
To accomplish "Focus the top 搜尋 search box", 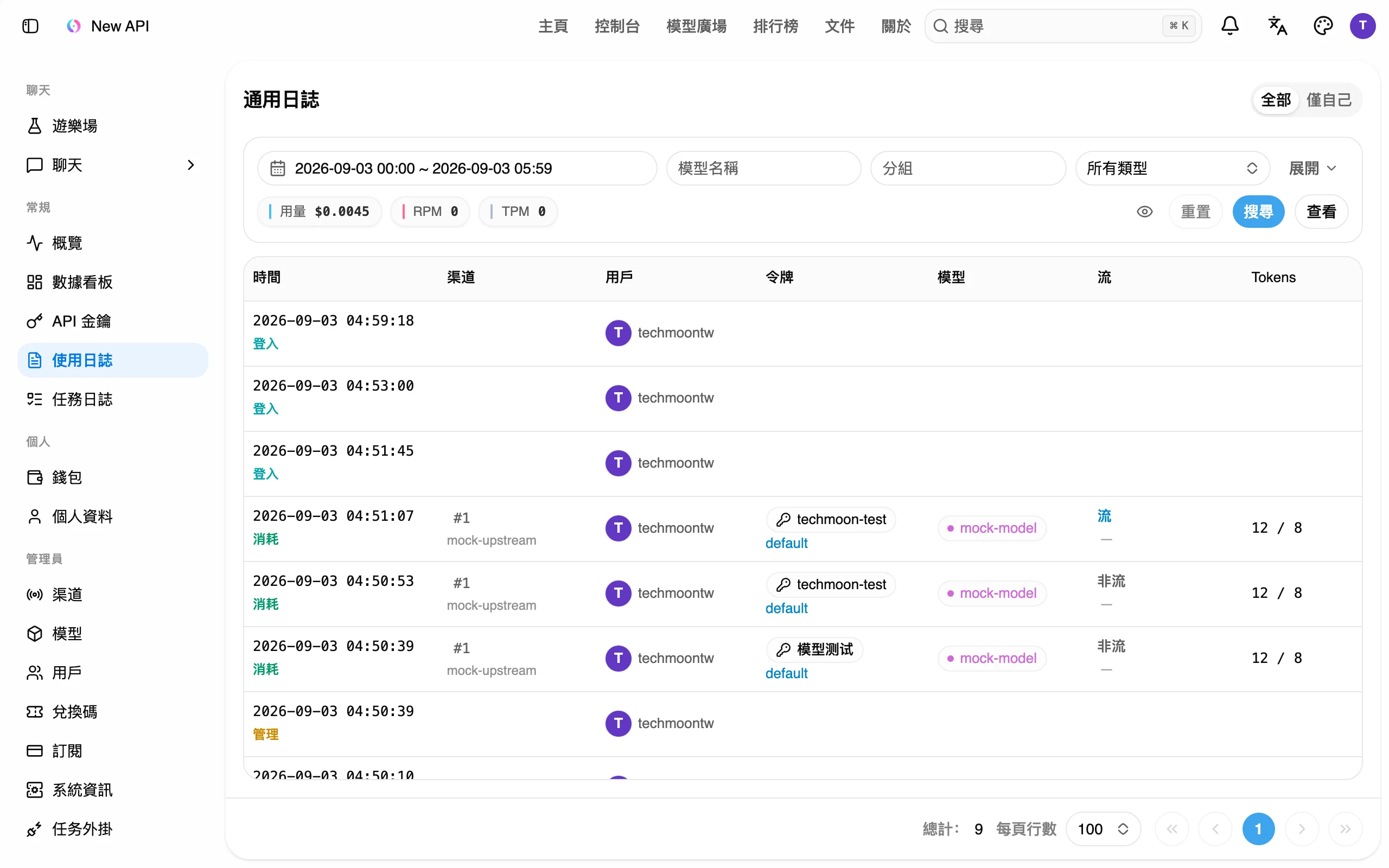I will coord(1063,26).
